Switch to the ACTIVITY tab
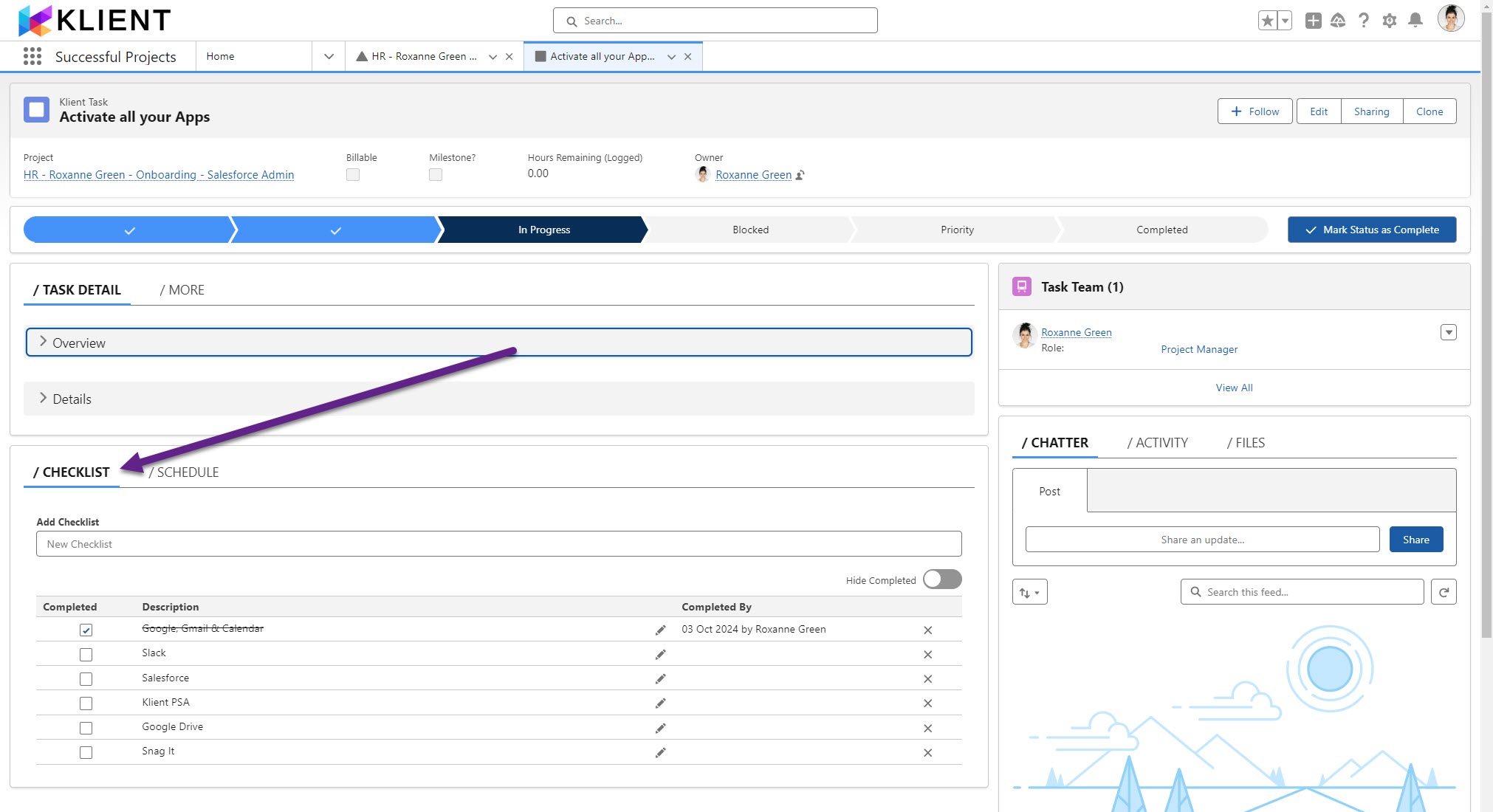1493x812 pixels. pyautogui.click(x=1157, y=443)
